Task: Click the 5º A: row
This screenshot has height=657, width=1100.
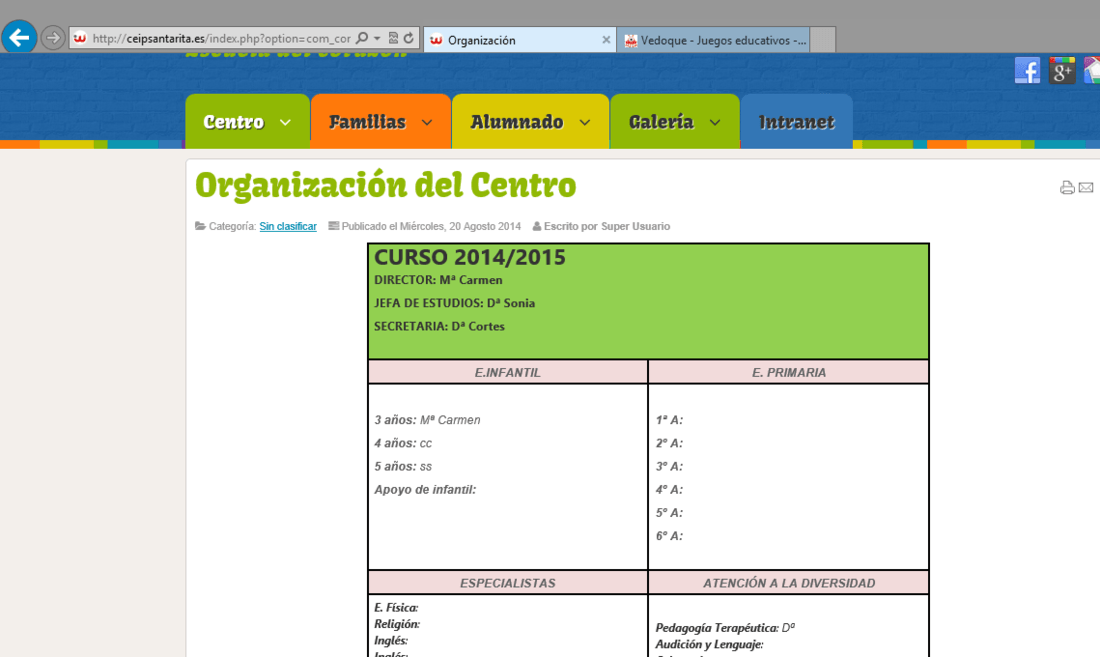Action: point(669,513)
